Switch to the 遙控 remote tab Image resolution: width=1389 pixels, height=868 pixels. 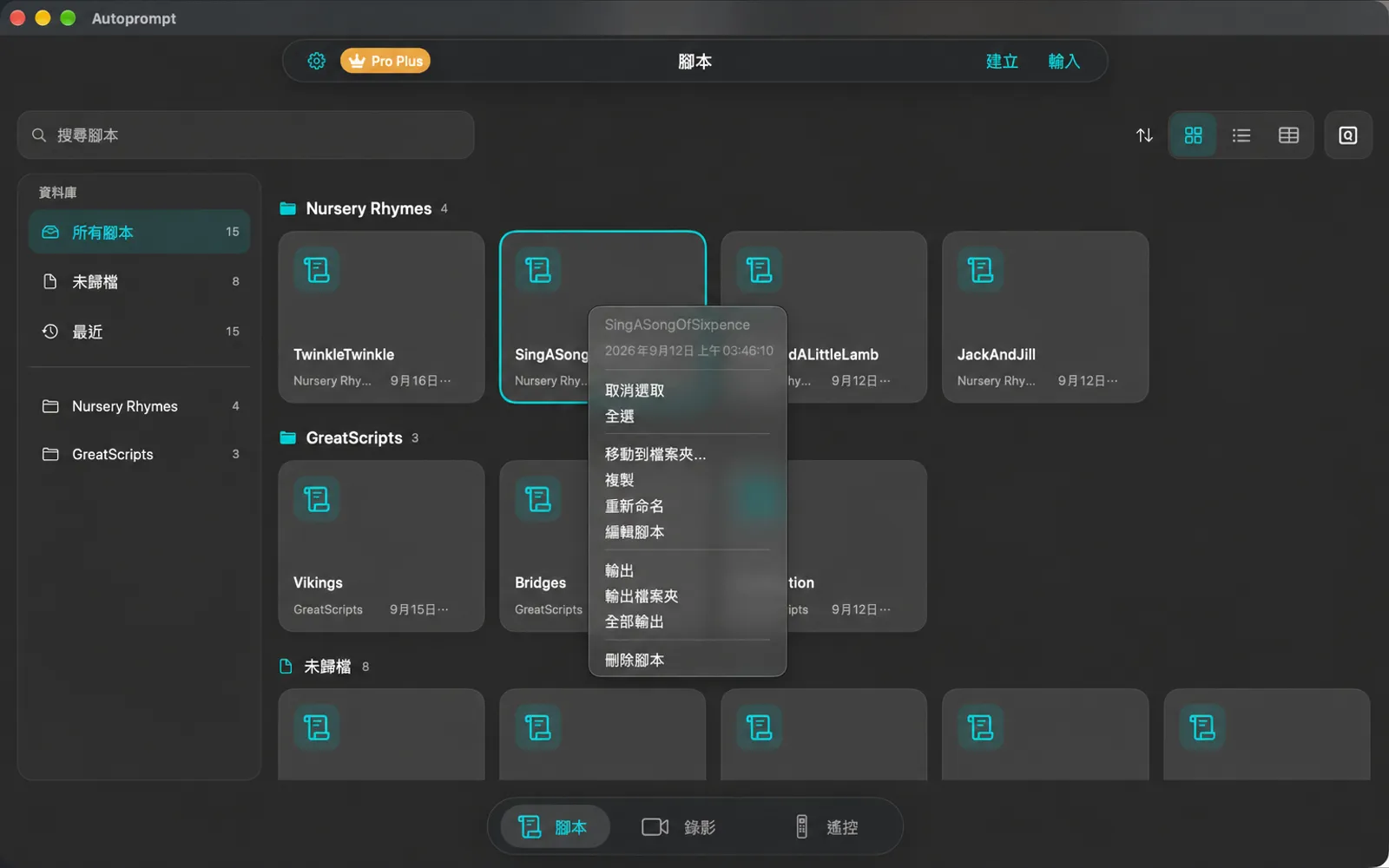tap(826, 827)
